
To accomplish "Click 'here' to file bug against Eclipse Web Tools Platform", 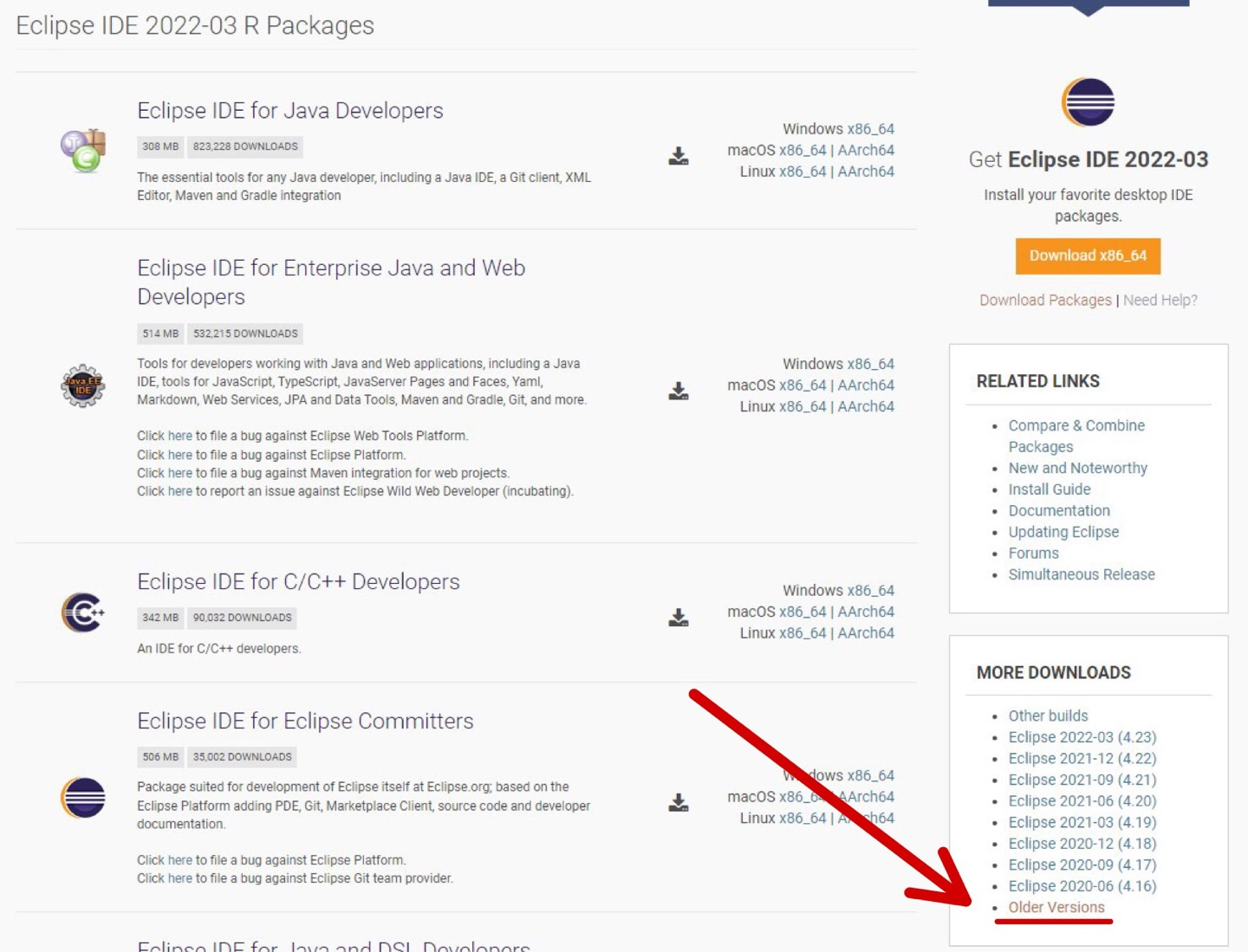I will click(x=180, y=436).
